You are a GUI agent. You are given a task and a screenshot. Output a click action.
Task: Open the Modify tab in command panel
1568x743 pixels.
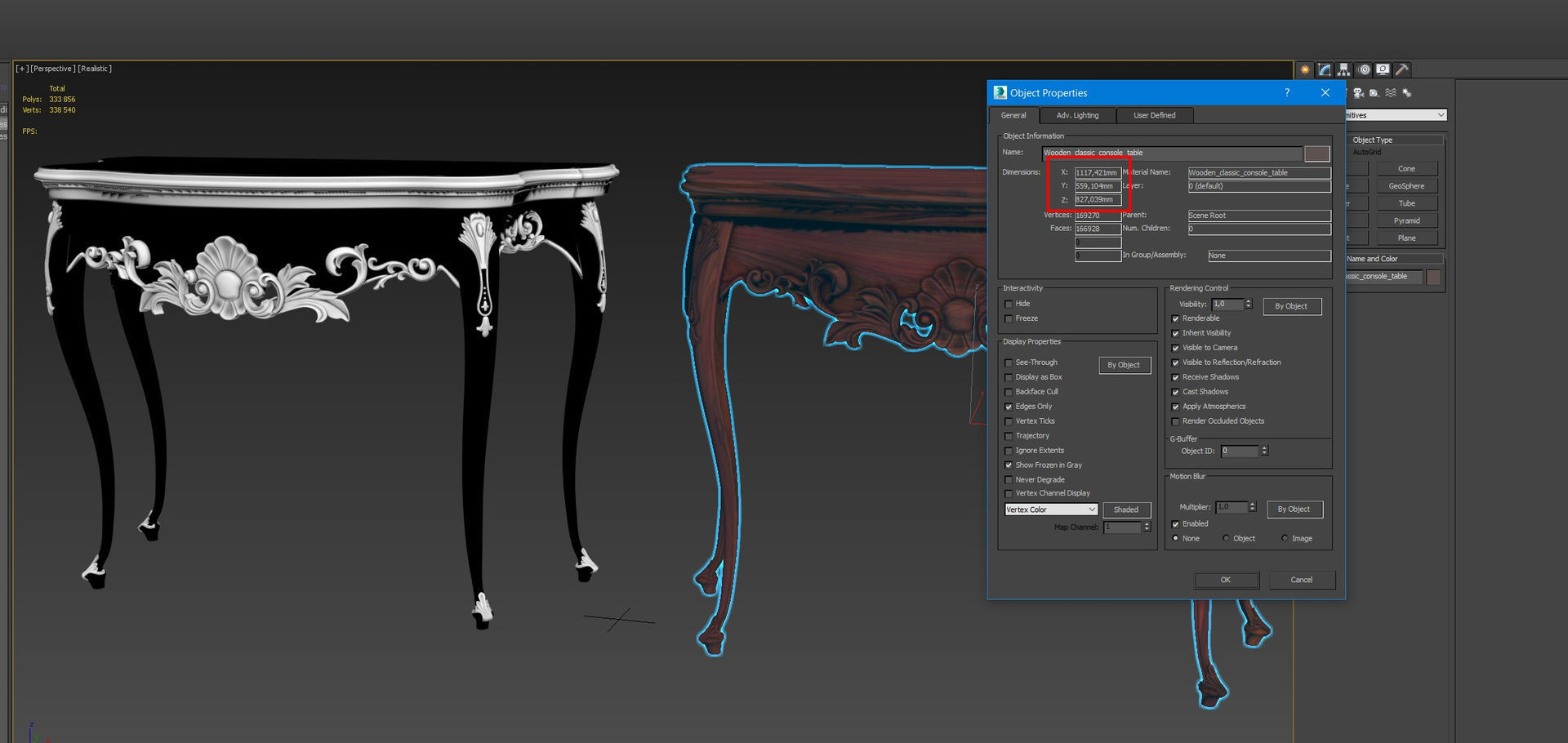1324,69
